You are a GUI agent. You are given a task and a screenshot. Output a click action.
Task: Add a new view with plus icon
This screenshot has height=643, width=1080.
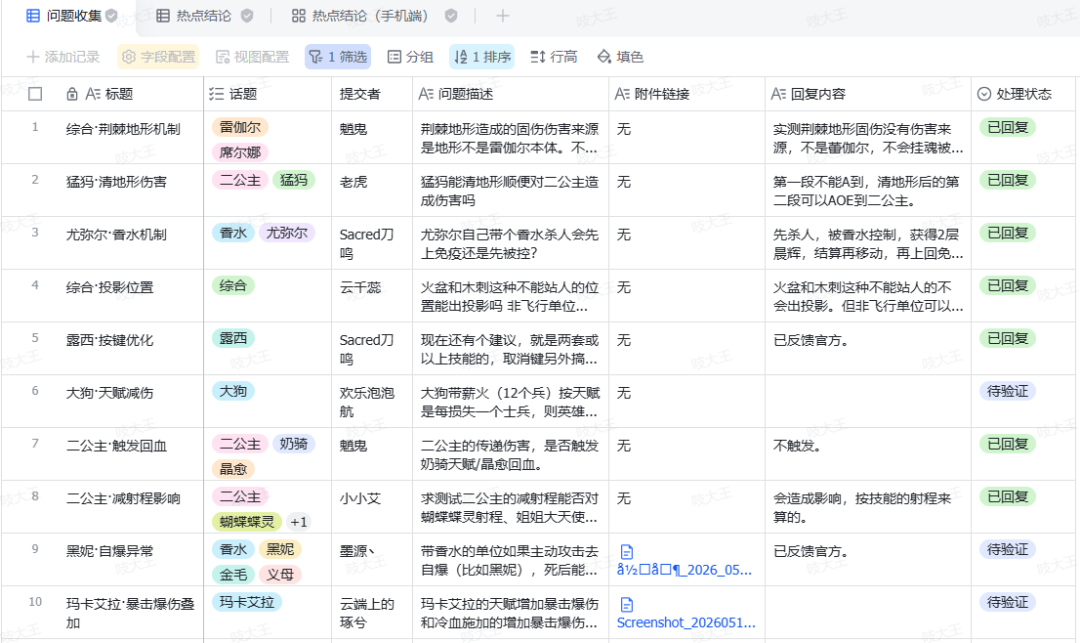click(x=503, y=15)
